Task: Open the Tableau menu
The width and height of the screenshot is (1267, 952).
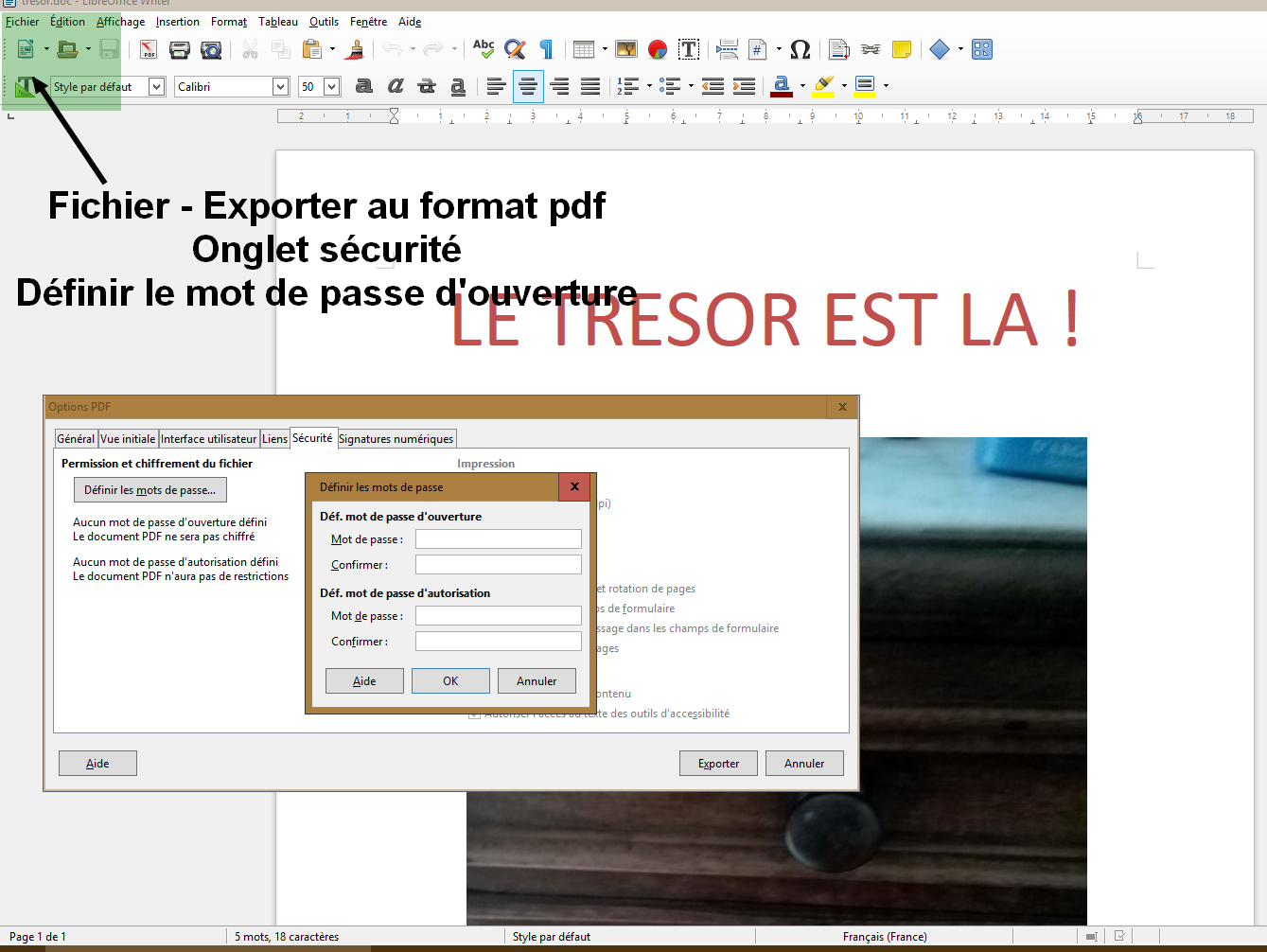Action: (x=279, y=21)
